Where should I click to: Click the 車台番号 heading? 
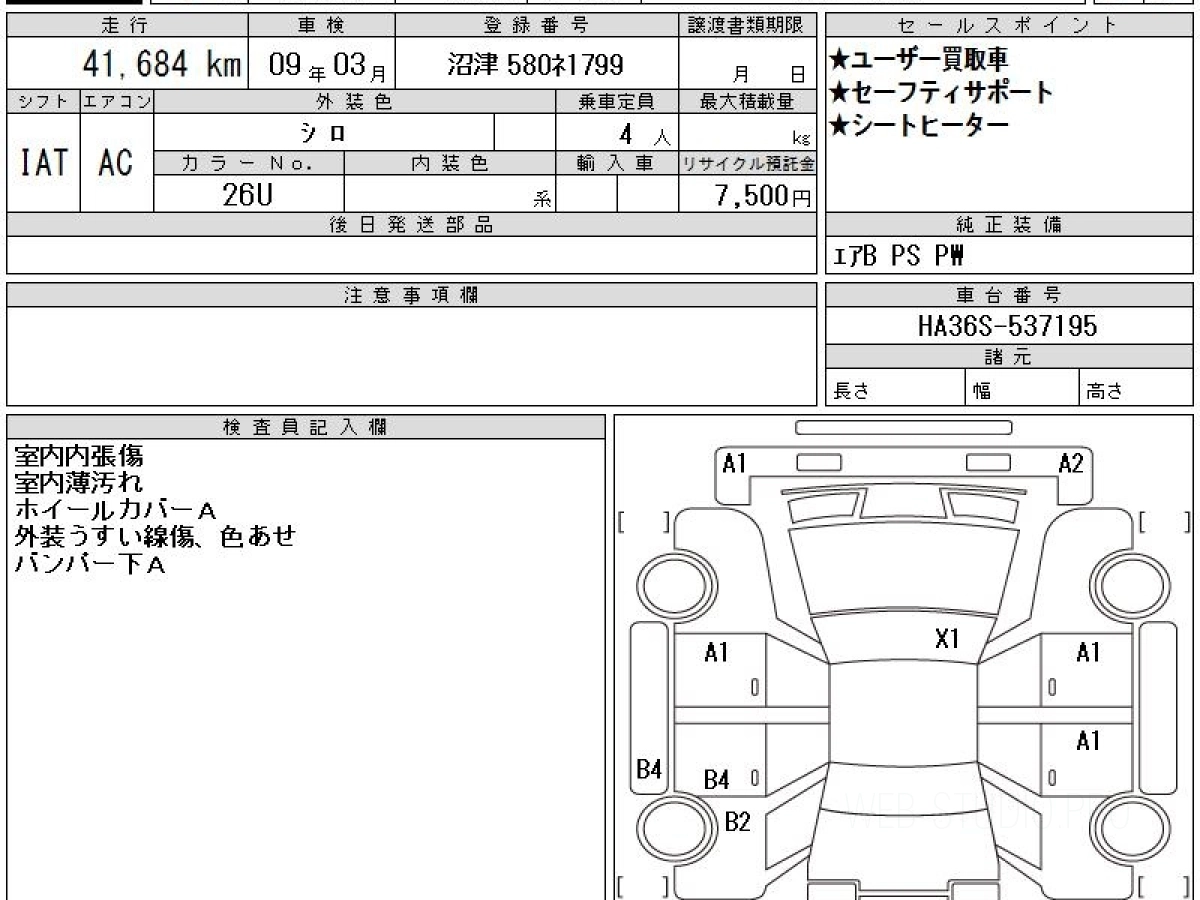1009,295
